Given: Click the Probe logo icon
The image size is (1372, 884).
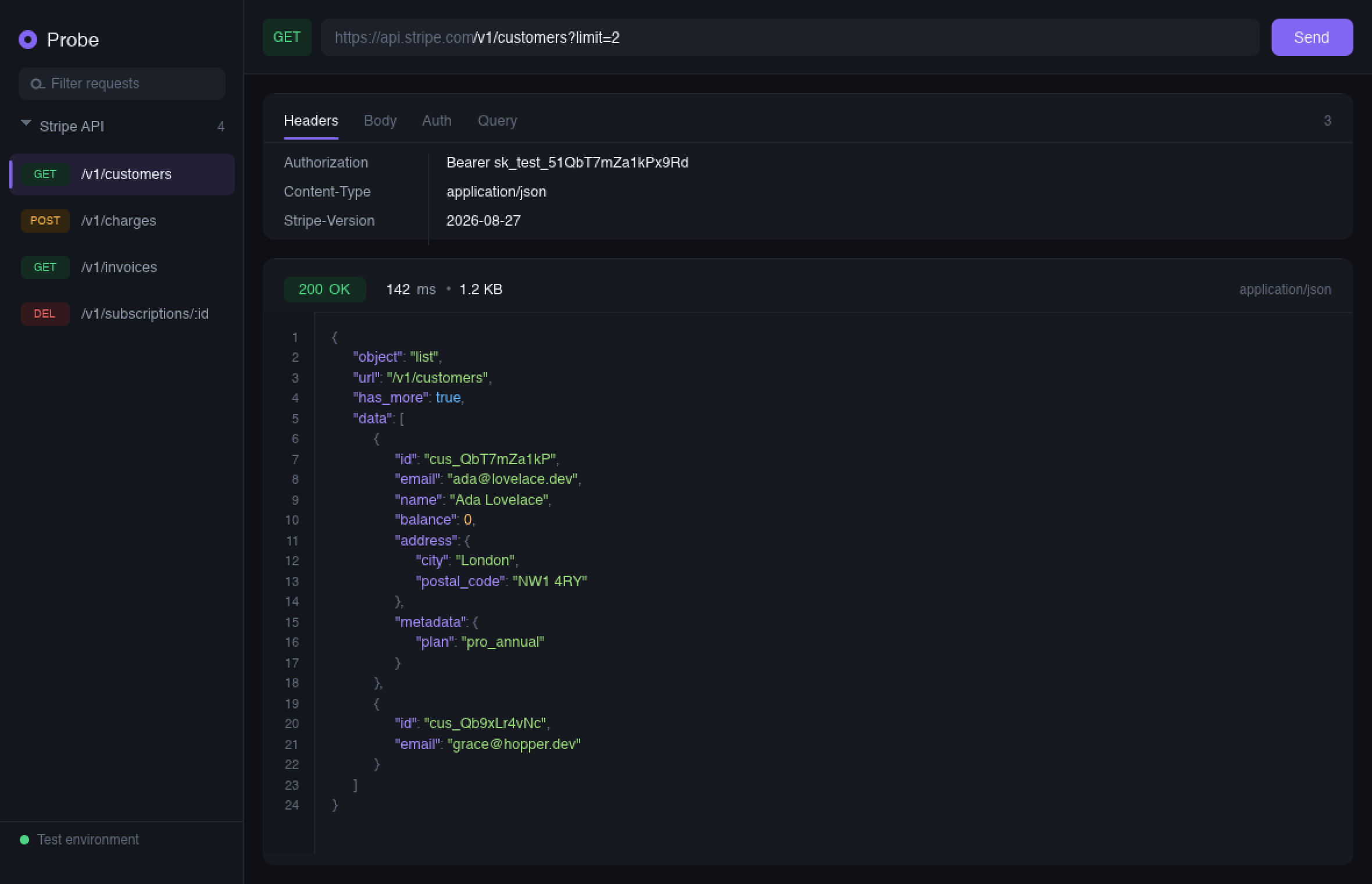Looking at the screenshot, I should pos(28,40).
